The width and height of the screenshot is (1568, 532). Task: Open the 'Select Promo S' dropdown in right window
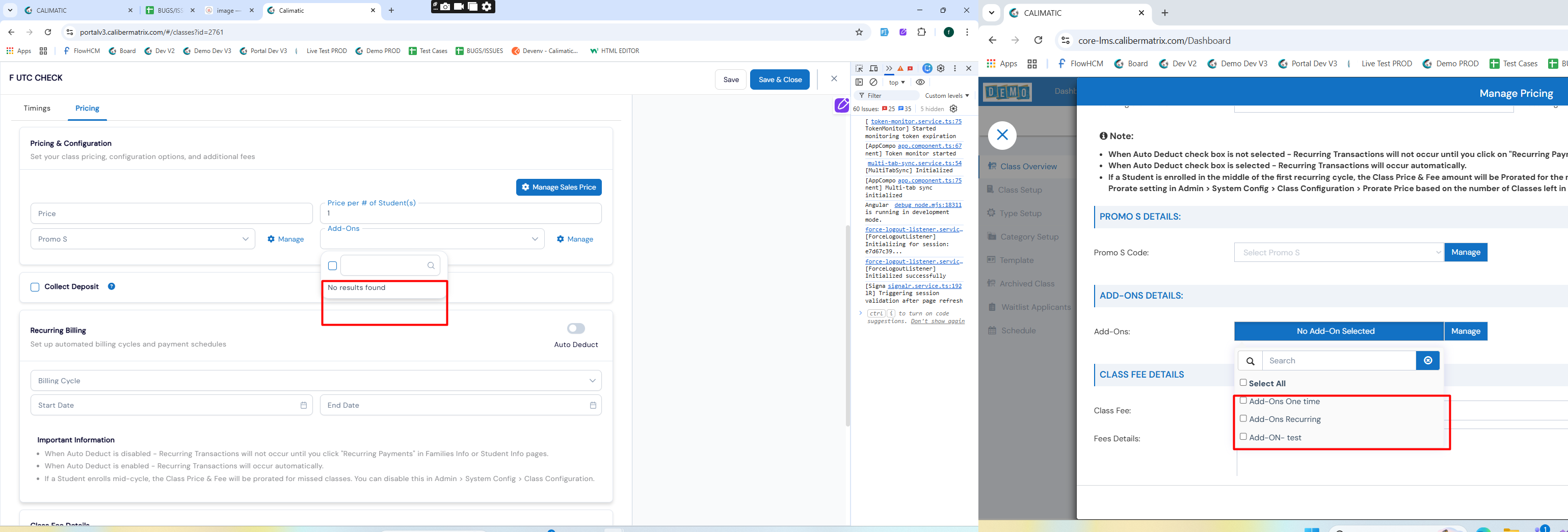[x=1339, y=253]
